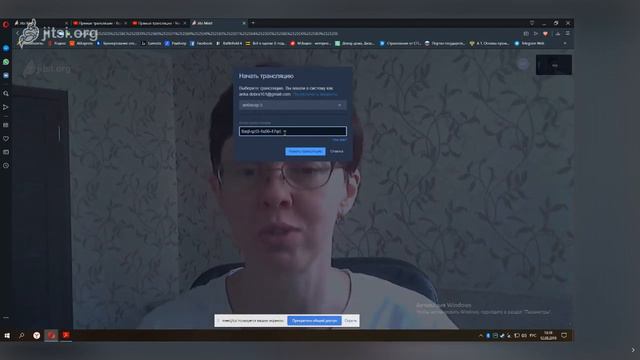Close the Jitsi Meet tab
This screenshot has height=360, width=640.
[244, 23]
